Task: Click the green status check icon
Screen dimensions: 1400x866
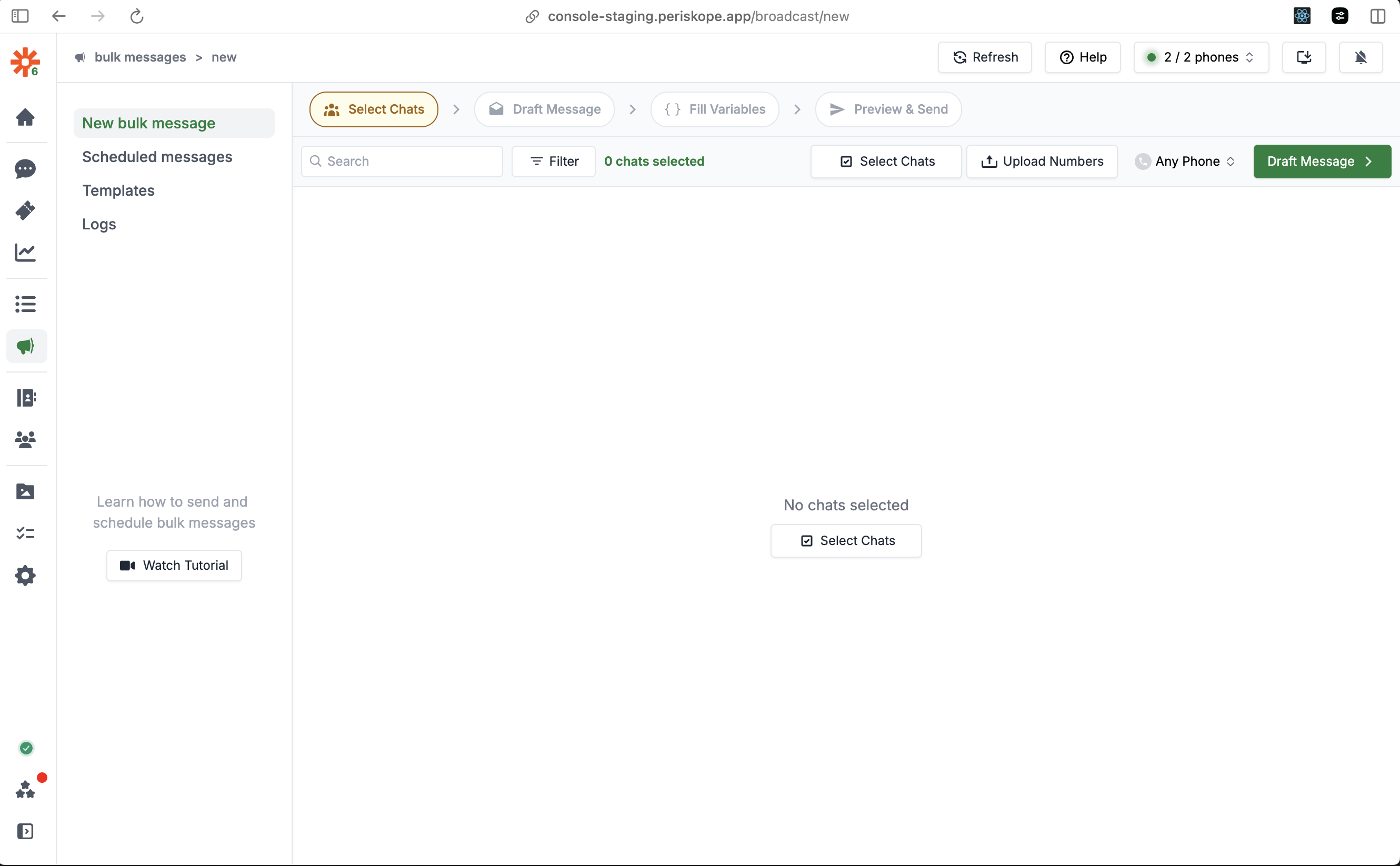Action: [26, 748]
